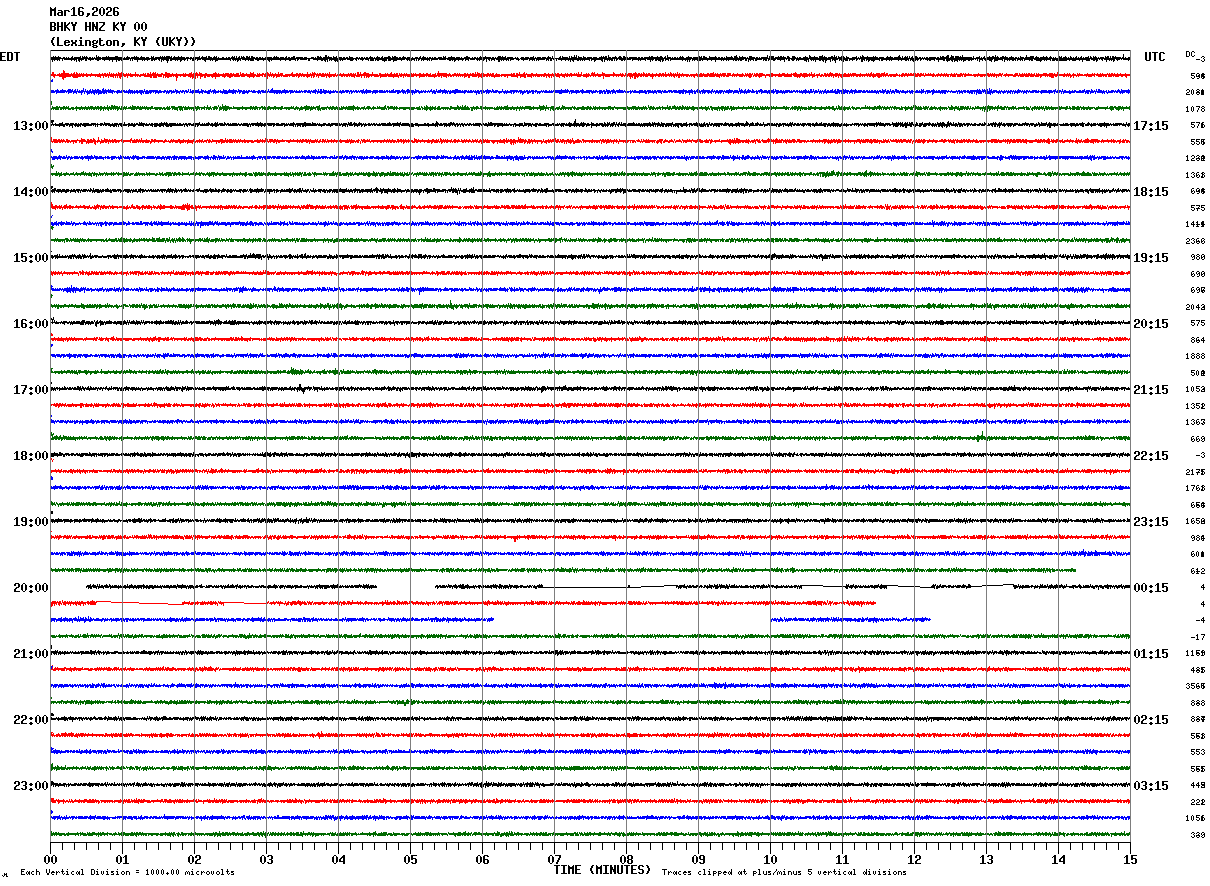Click the DC offset value "864"

pos(1197,340)
